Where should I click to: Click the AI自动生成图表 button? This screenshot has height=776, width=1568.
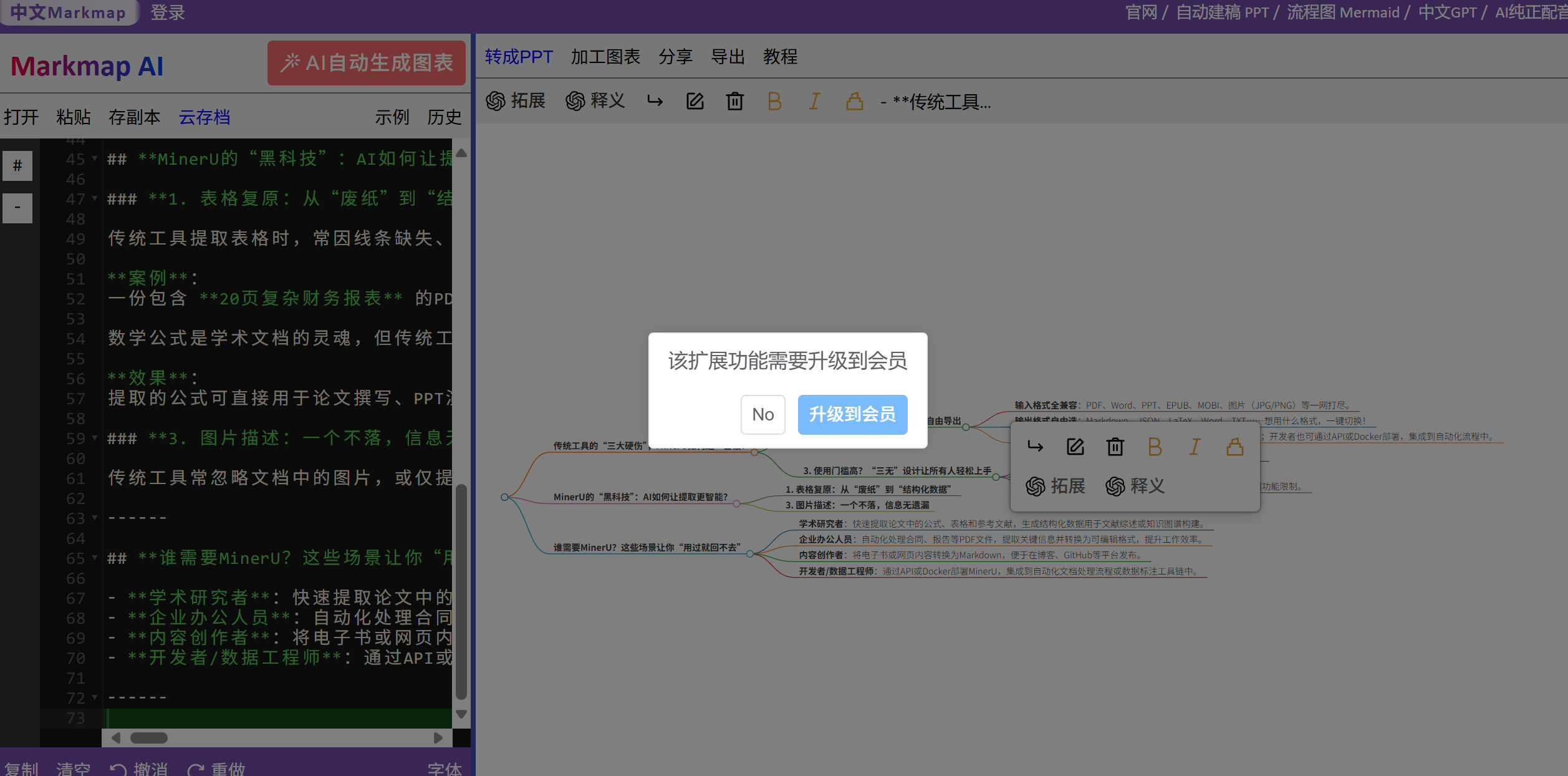click(367, 62)
